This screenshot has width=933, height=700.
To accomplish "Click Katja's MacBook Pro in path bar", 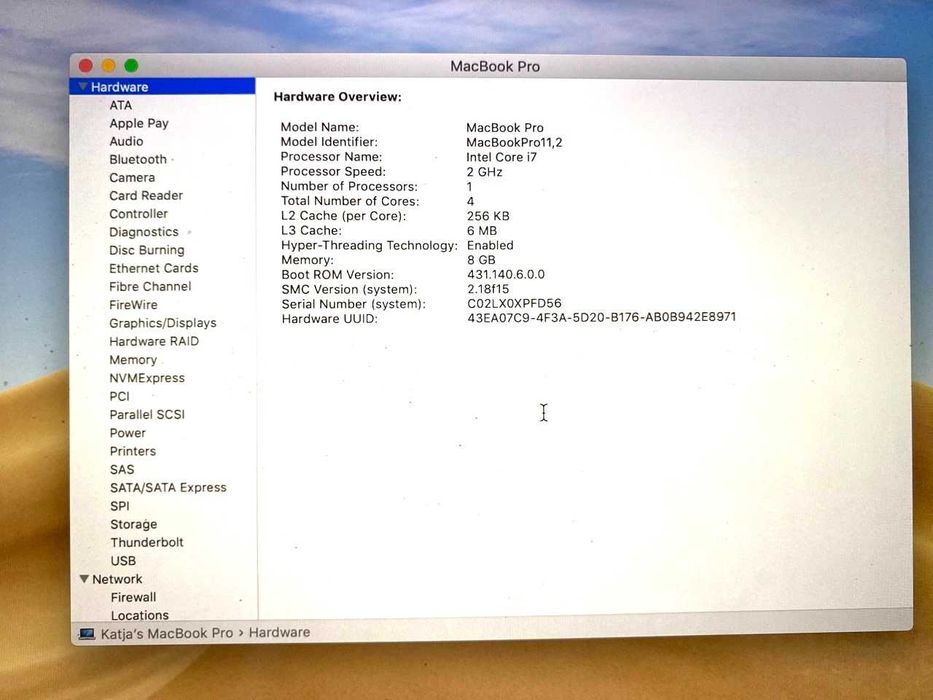I will click(x=167, y=633).
